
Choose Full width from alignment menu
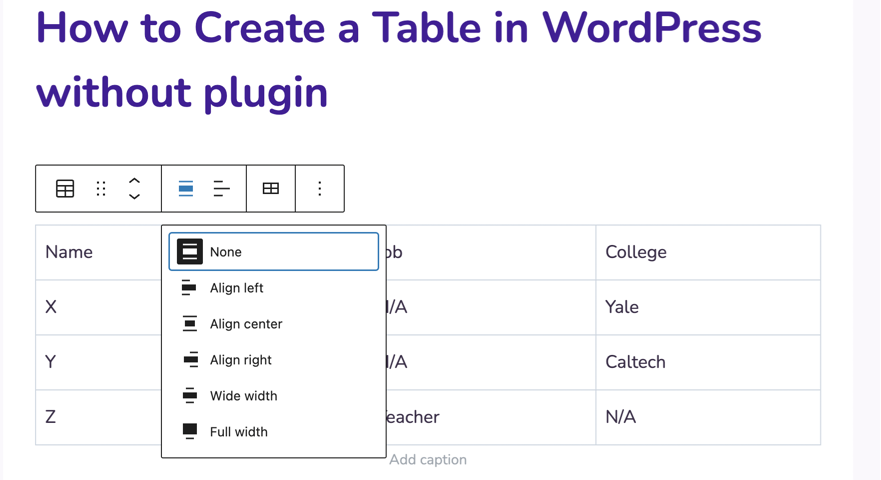point(274,432)
